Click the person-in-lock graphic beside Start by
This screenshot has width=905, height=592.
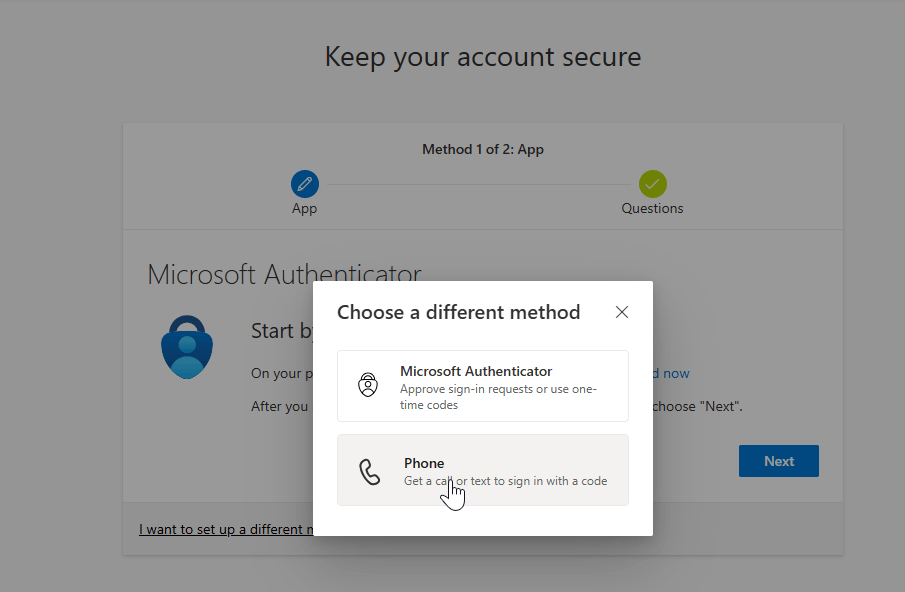pos(187,347)
